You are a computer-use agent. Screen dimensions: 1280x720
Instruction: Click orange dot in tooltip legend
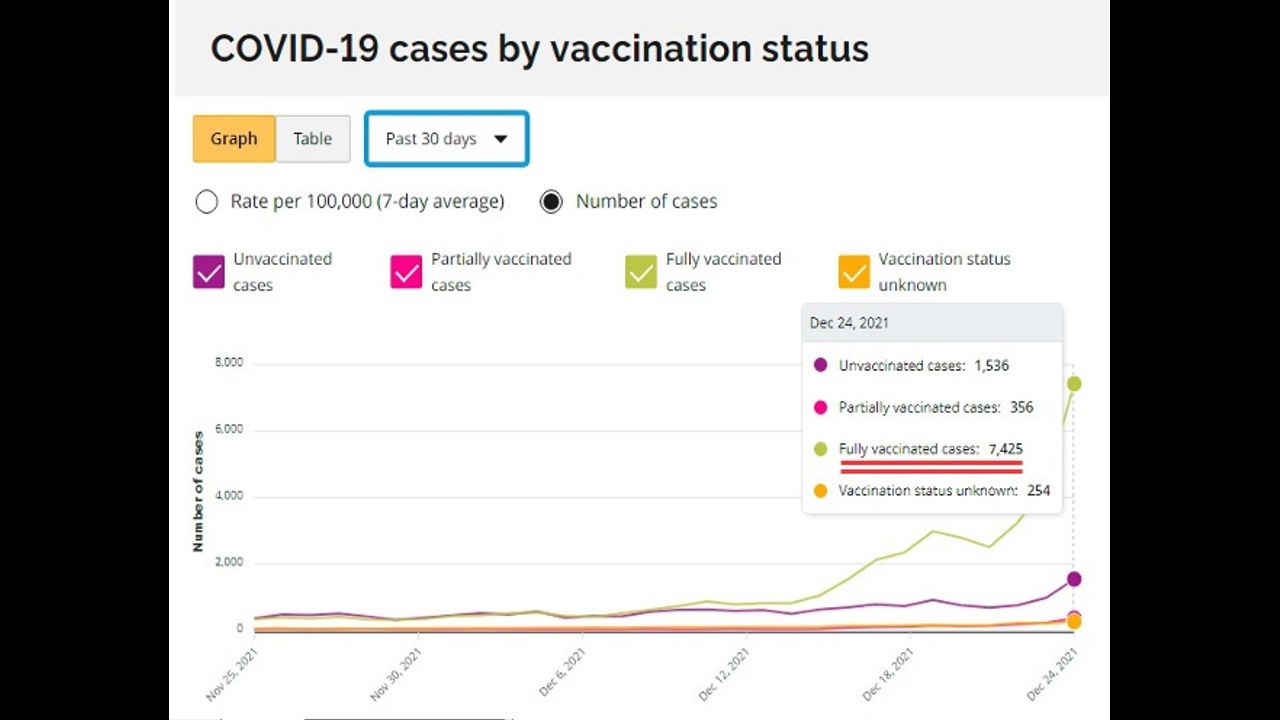[x=821, y=491]
